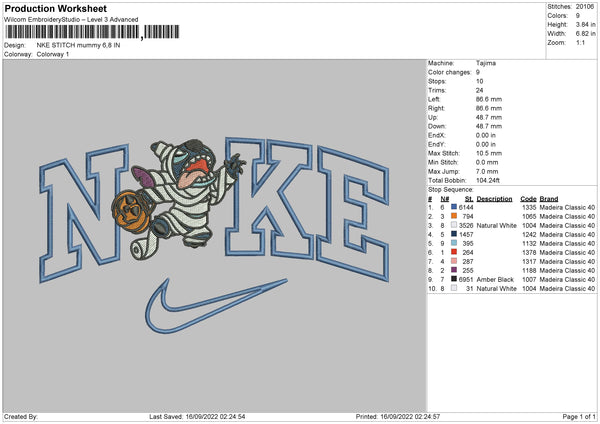The height and width of the screenshot is (424, 600).
Task: Click the Amber Black description
Action: [495, 279]
